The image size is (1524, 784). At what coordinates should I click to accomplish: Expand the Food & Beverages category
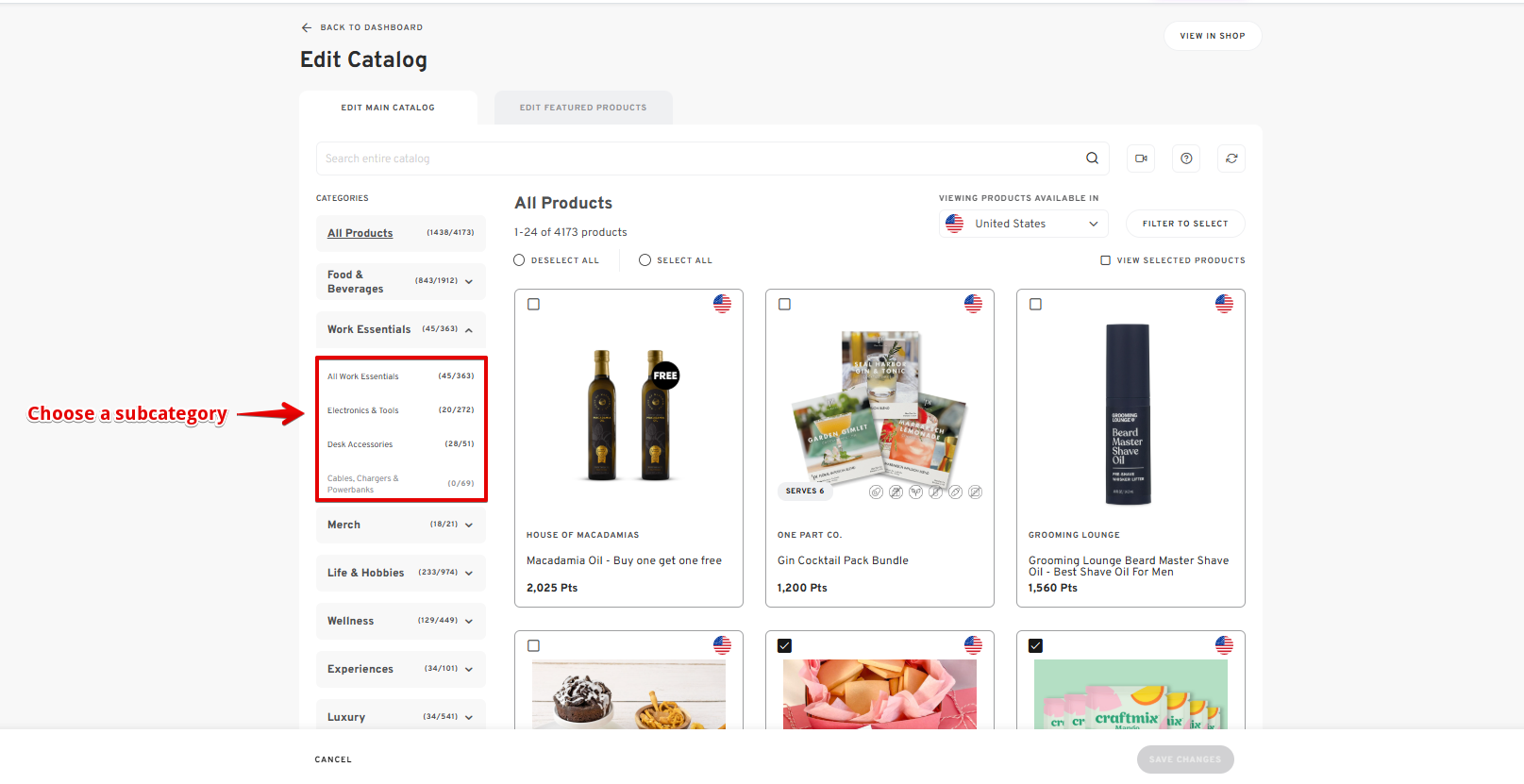(468, 282)
